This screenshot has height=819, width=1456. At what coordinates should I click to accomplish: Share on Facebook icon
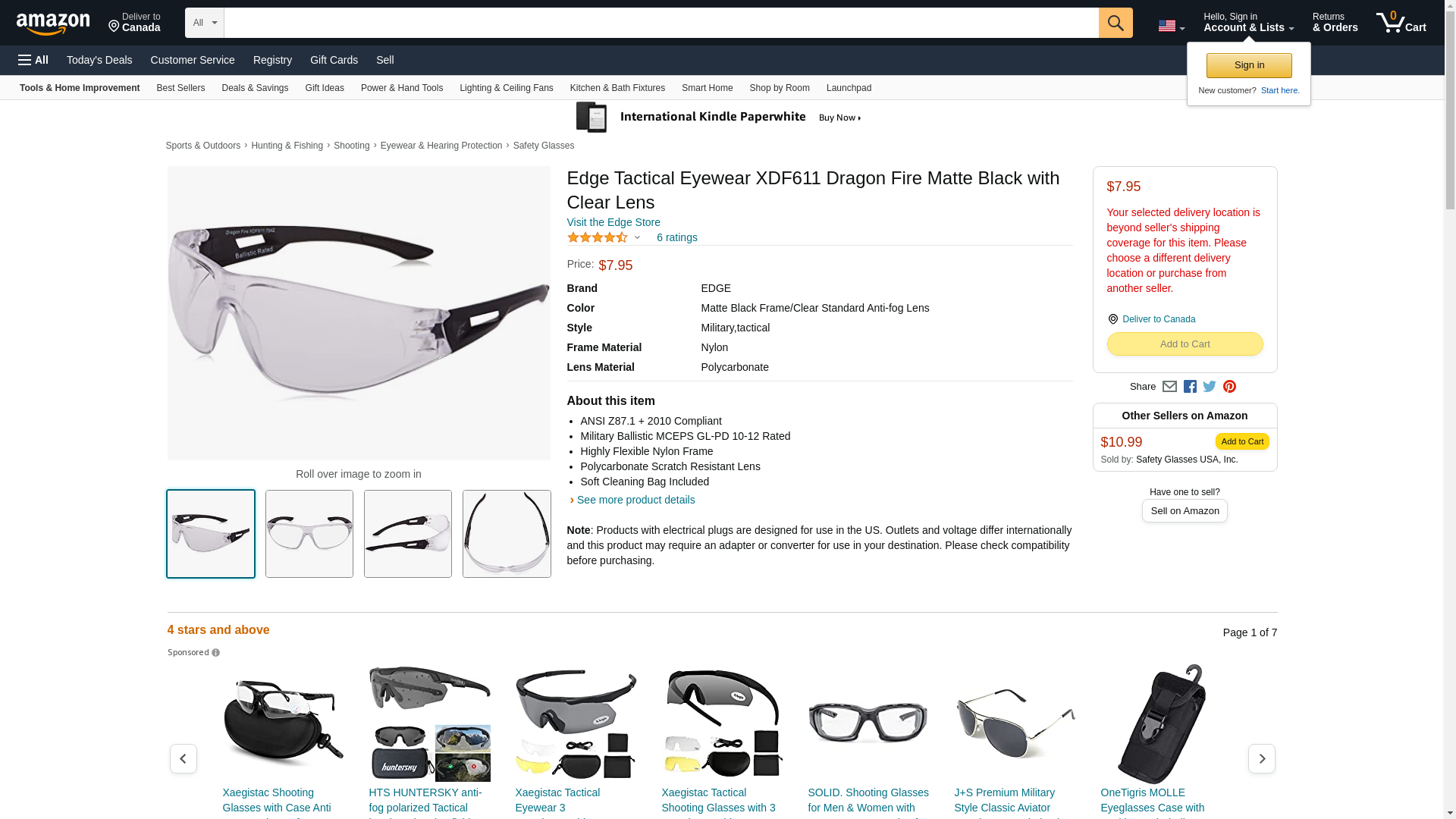(x=1190, y=387)
